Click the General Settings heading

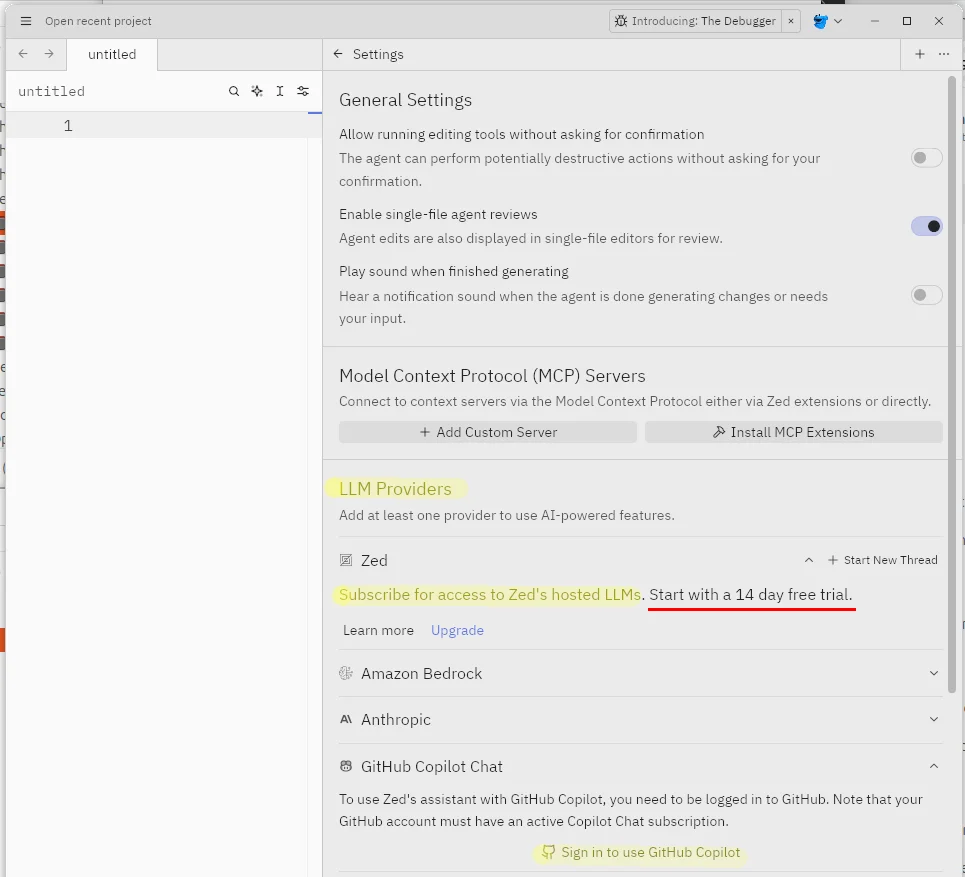coord(406,100)
